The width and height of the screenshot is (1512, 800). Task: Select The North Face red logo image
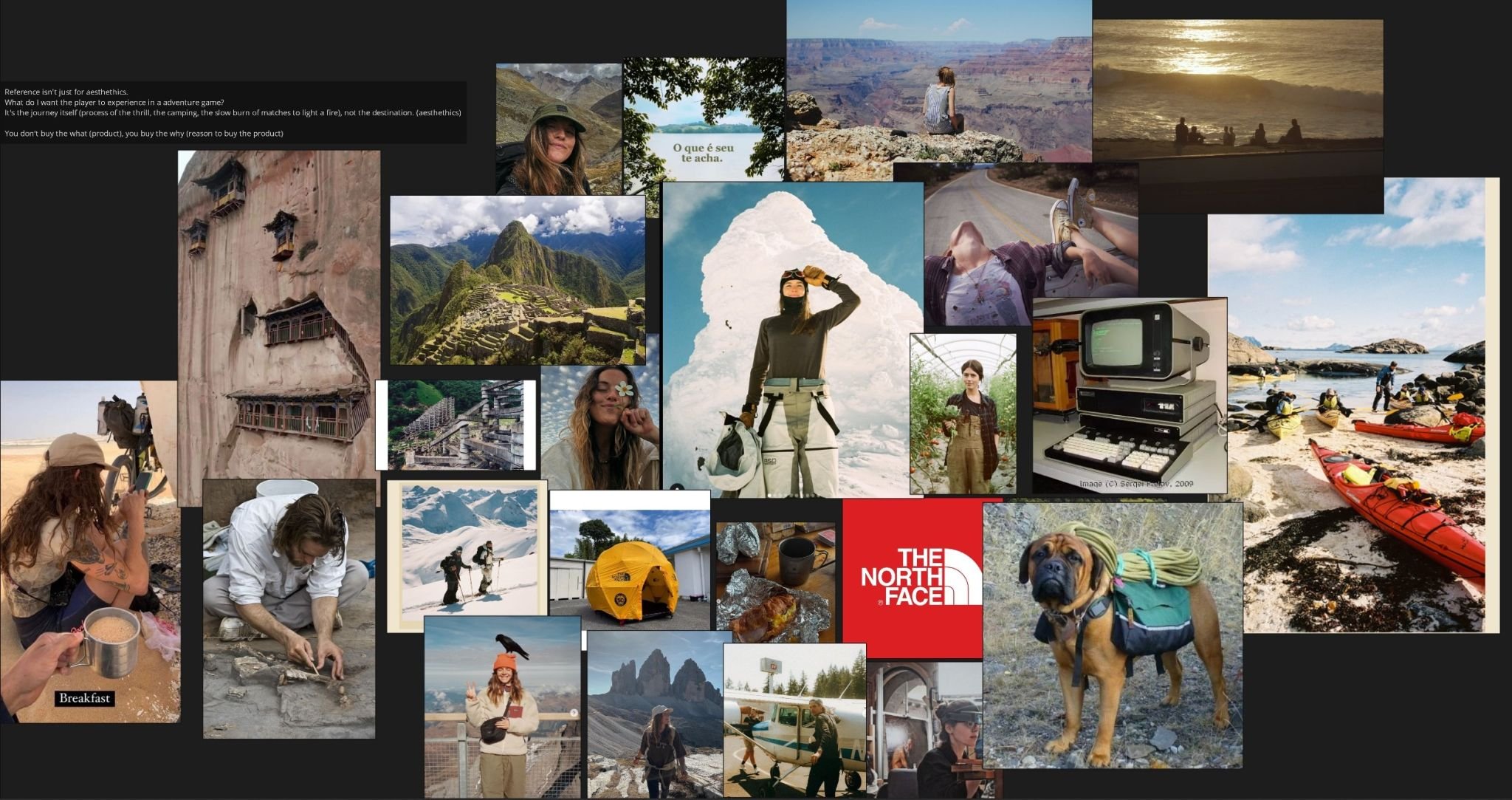click(913, 578)
